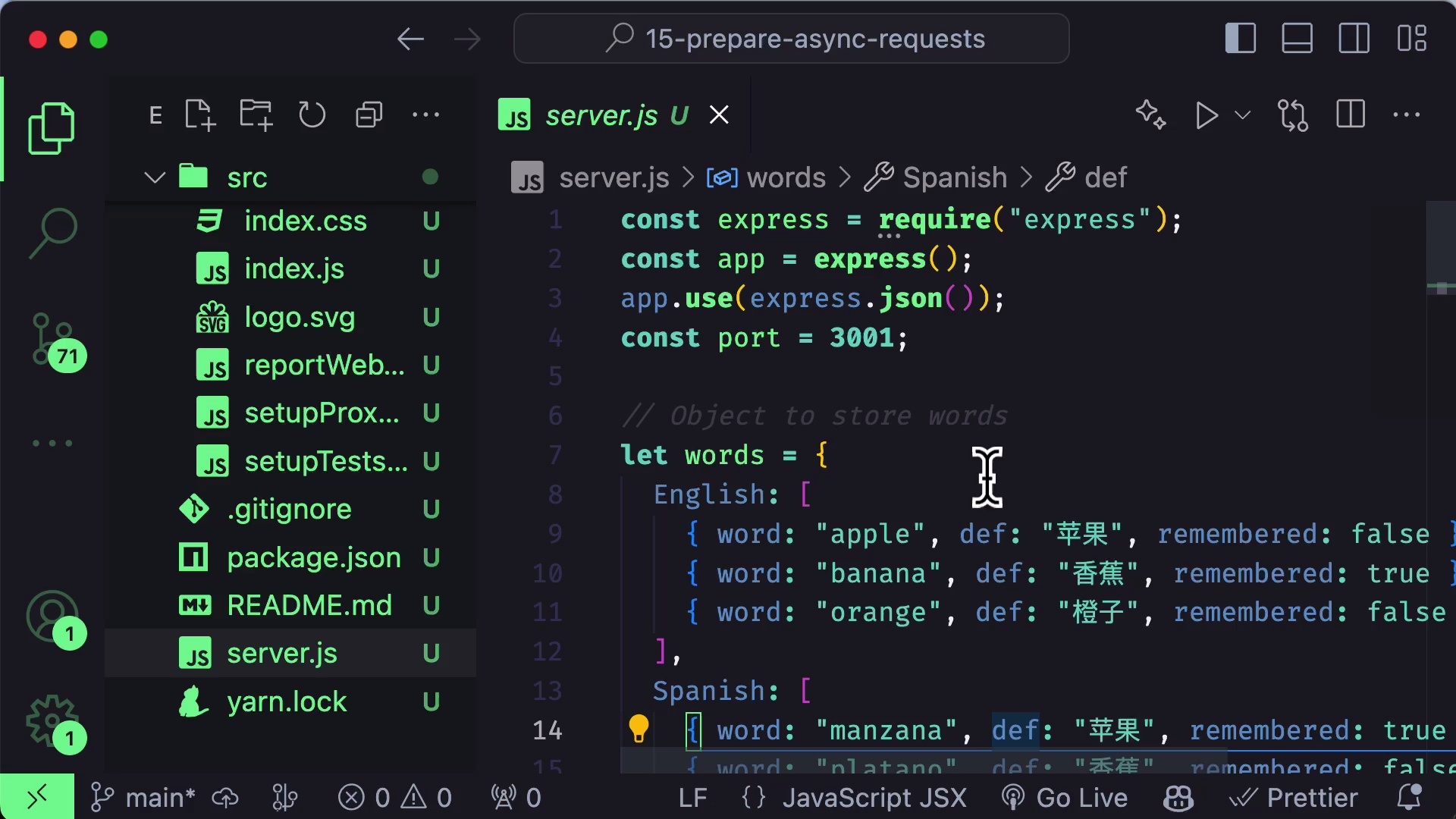Image resolution: width=1456 pixels, height=819 pixels.
Task: Click the server.js breadcrumb
Action: [x=591, y=178]
